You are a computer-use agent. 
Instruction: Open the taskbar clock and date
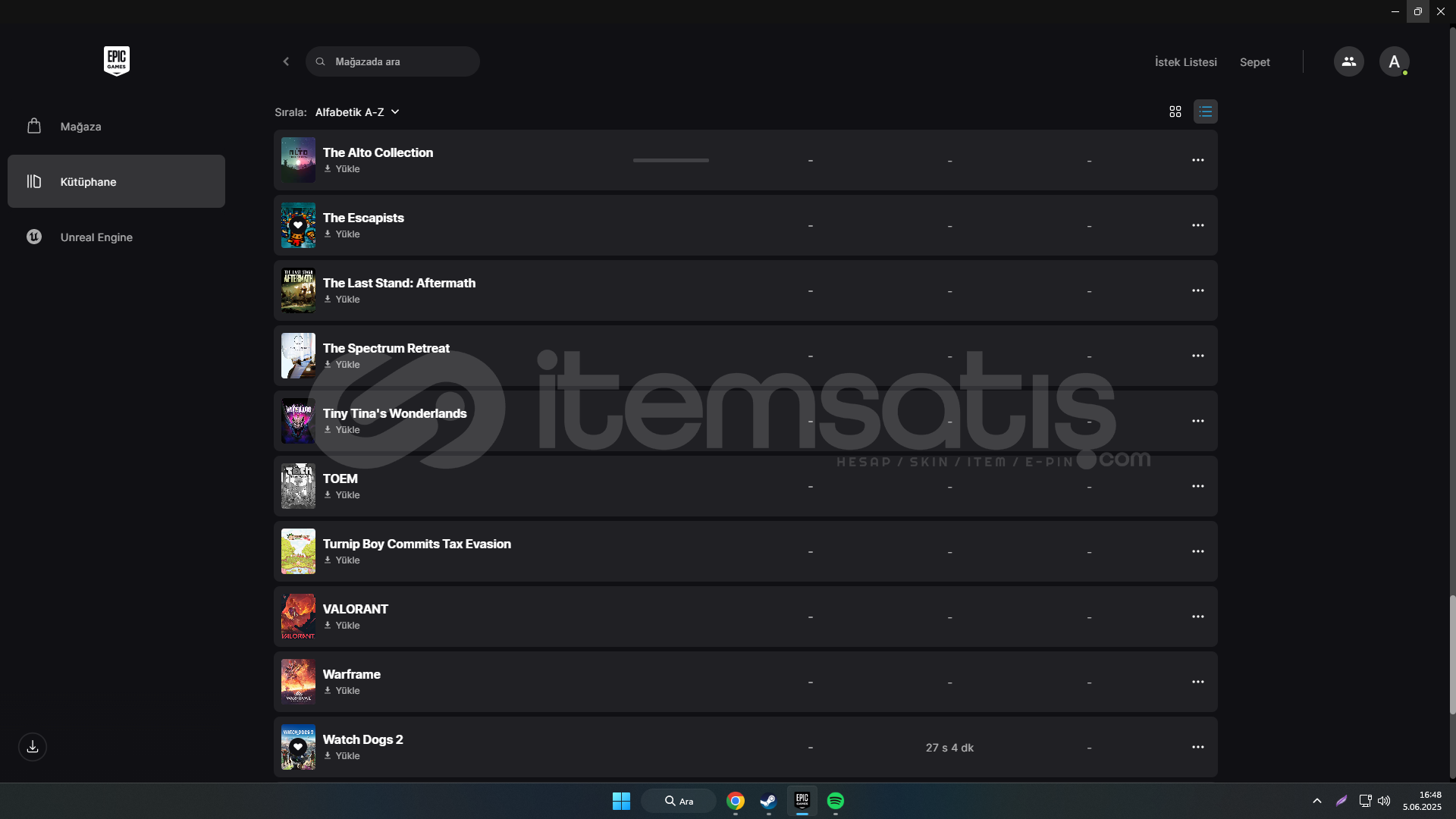click(x=1422, y=801)
